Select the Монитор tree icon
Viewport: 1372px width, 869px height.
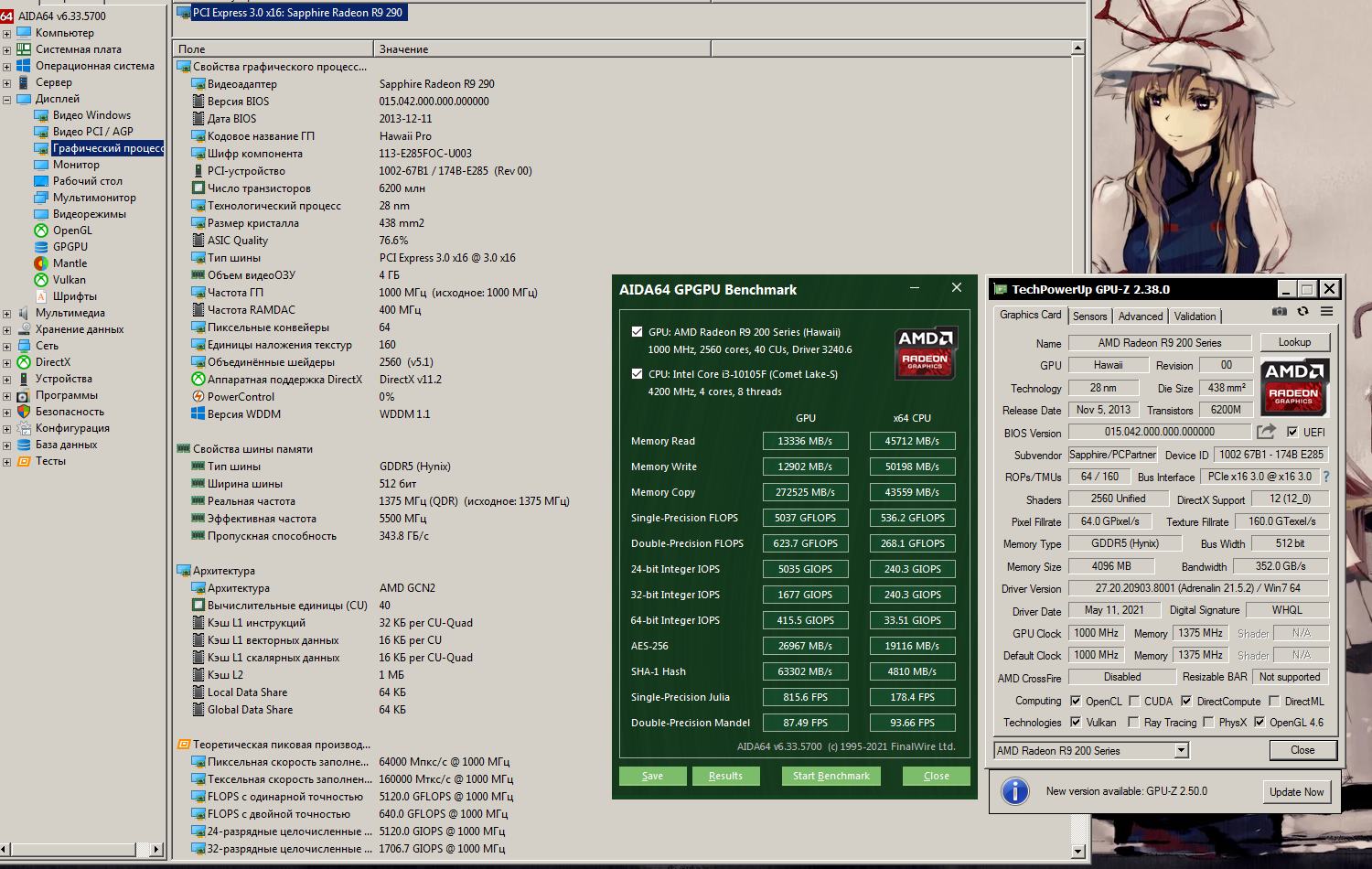[x=41, y=165]
